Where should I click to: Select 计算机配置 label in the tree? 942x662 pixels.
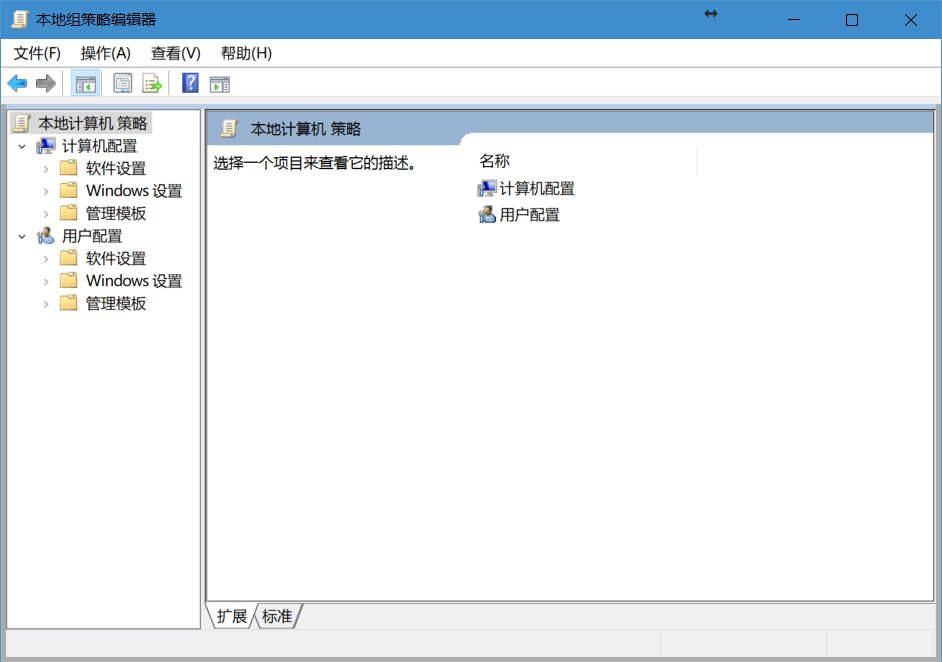pos(100,146)
